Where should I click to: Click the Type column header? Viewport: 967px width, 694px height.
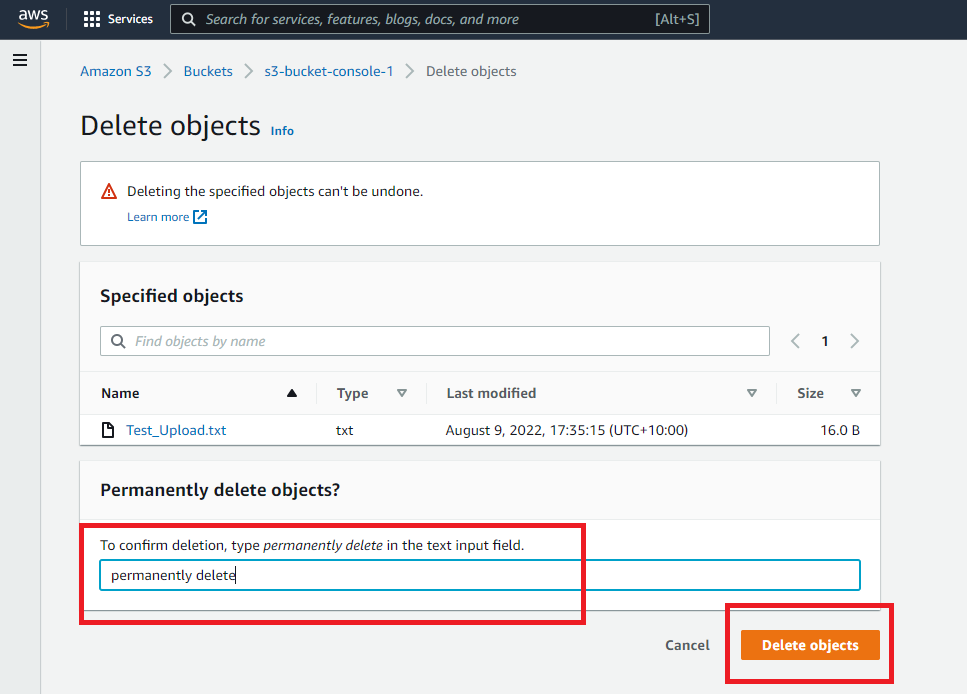click(352, 393)
